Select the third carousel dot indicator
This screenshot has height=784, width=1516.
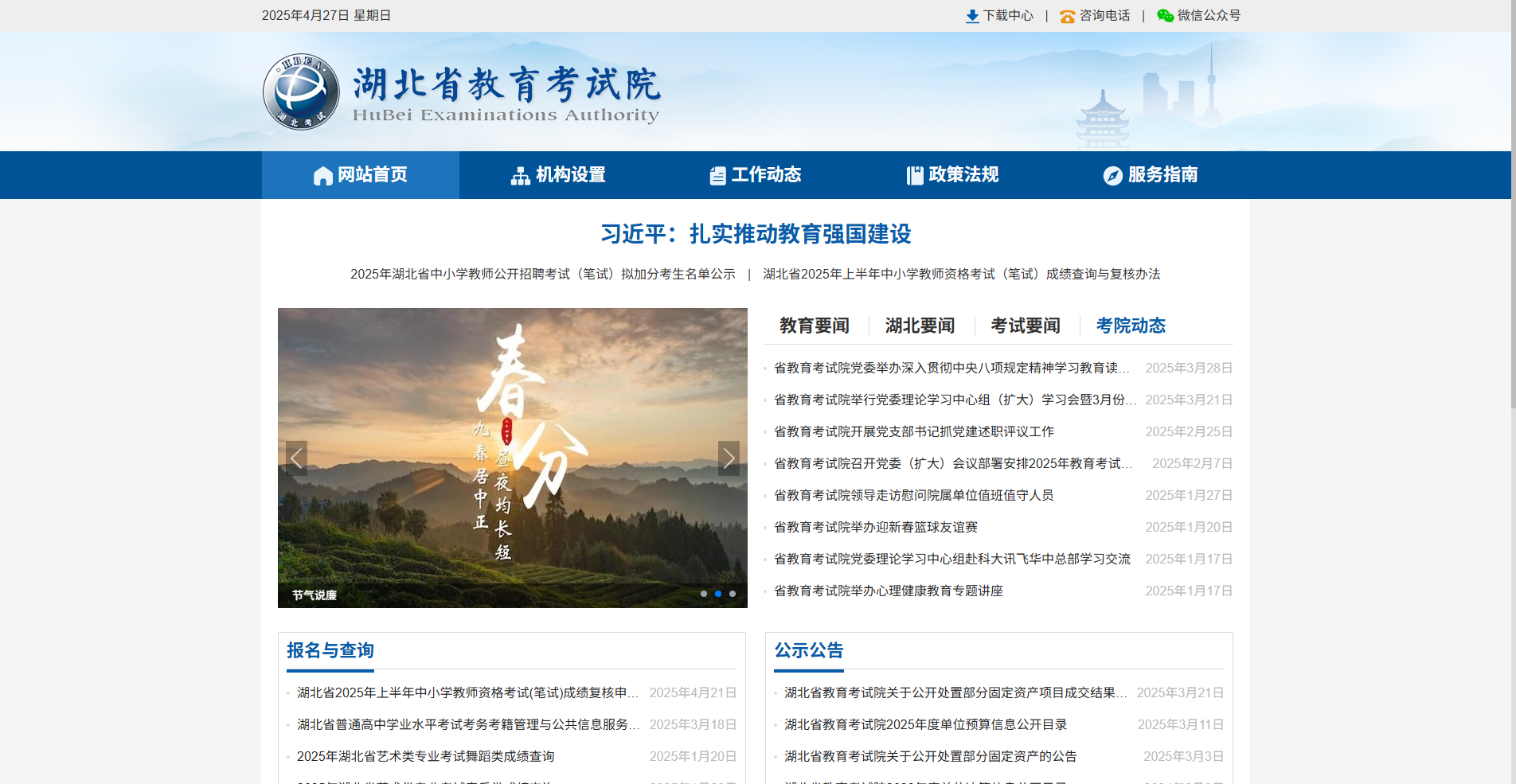tap(733, 593)
